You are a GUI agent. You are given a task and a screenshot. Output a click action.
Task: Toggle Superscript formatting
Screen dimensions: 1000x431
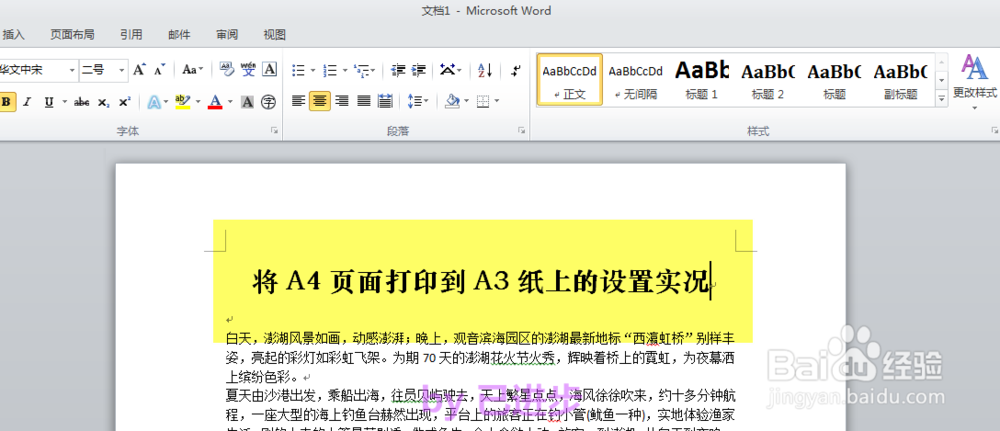124,102
